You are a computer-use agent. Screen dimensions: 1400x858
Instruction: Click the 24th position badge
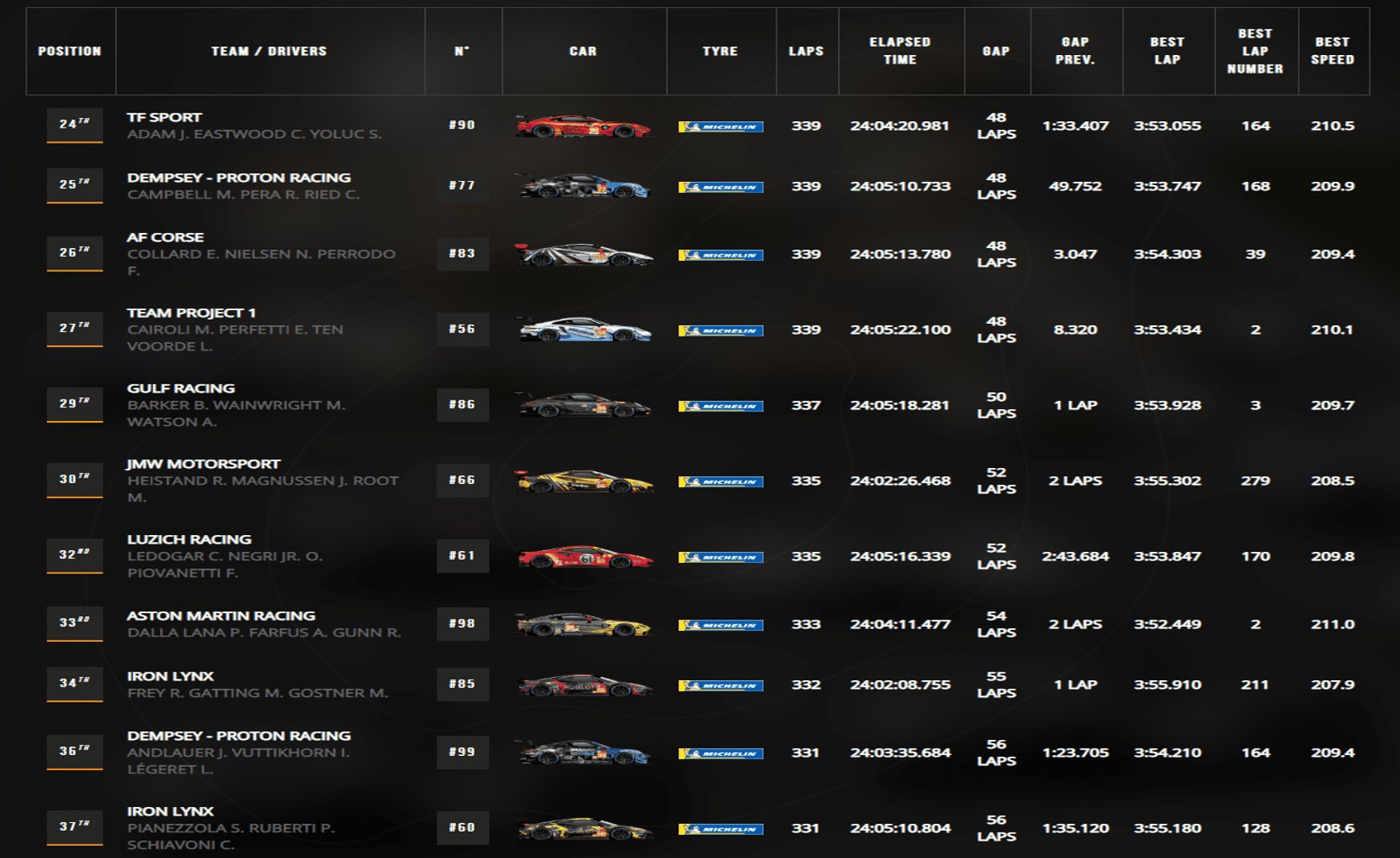click(x=74, y=125)
